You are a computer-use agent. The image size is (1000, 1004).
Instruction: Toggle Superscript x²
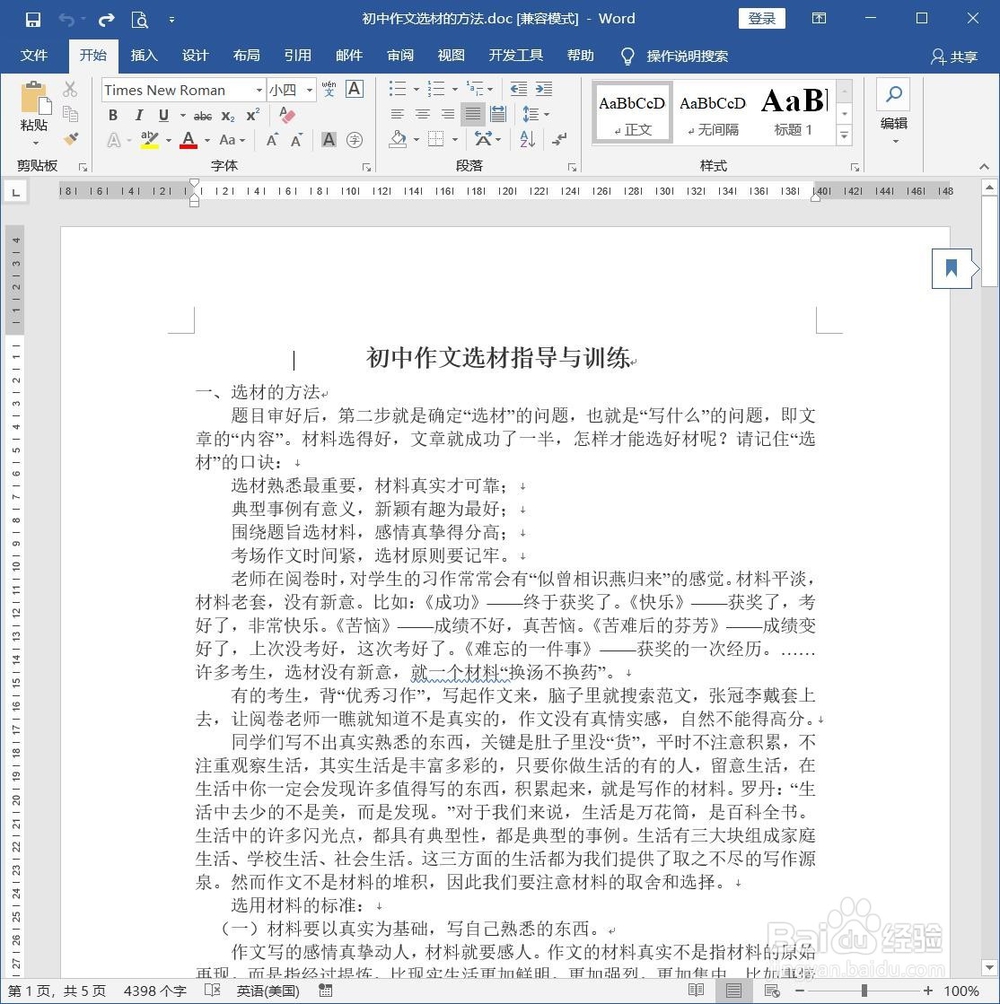254,115
